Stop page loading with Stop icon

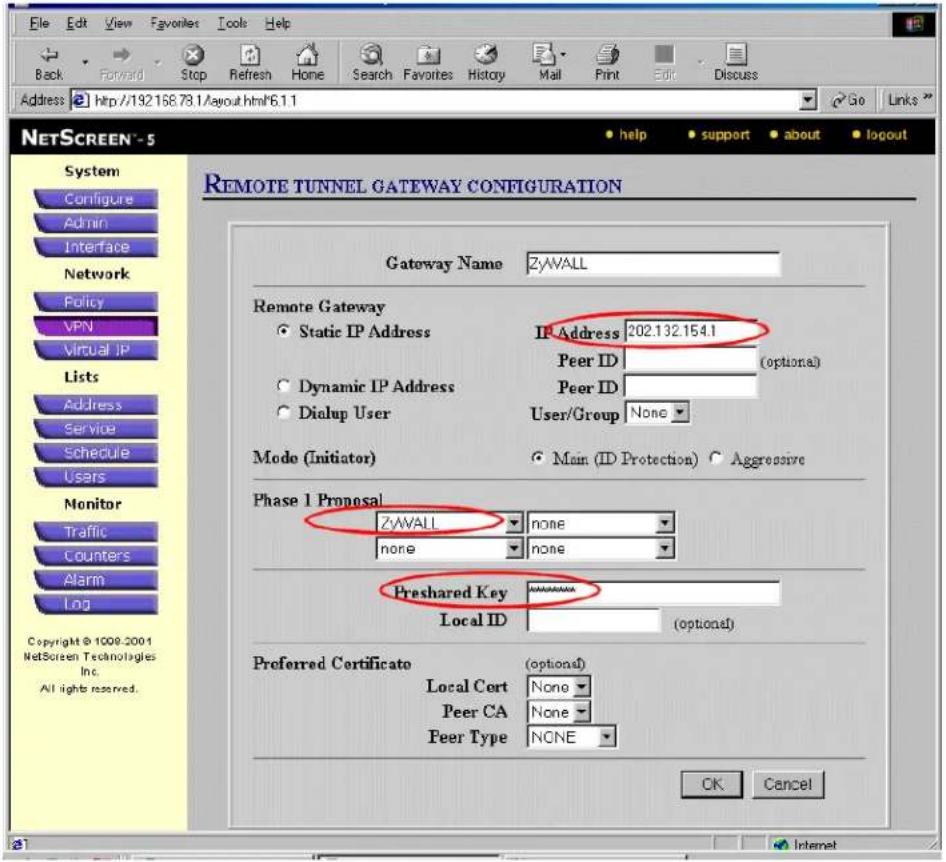tap(193, 55)
